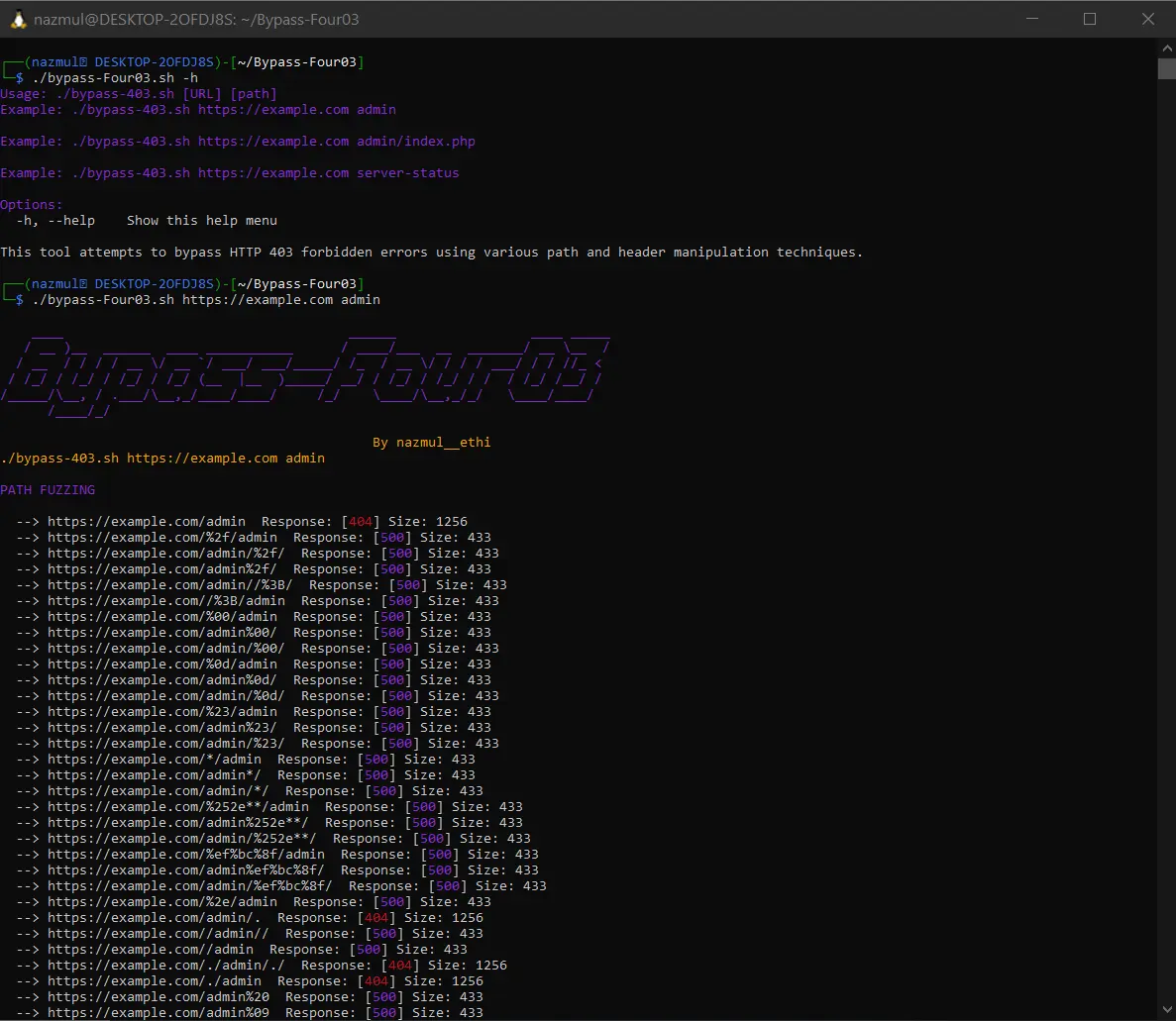
Task: Click the URL 'https://example.com/%0d/admin'
Action: pyautogui.click(x=162, y=664)
